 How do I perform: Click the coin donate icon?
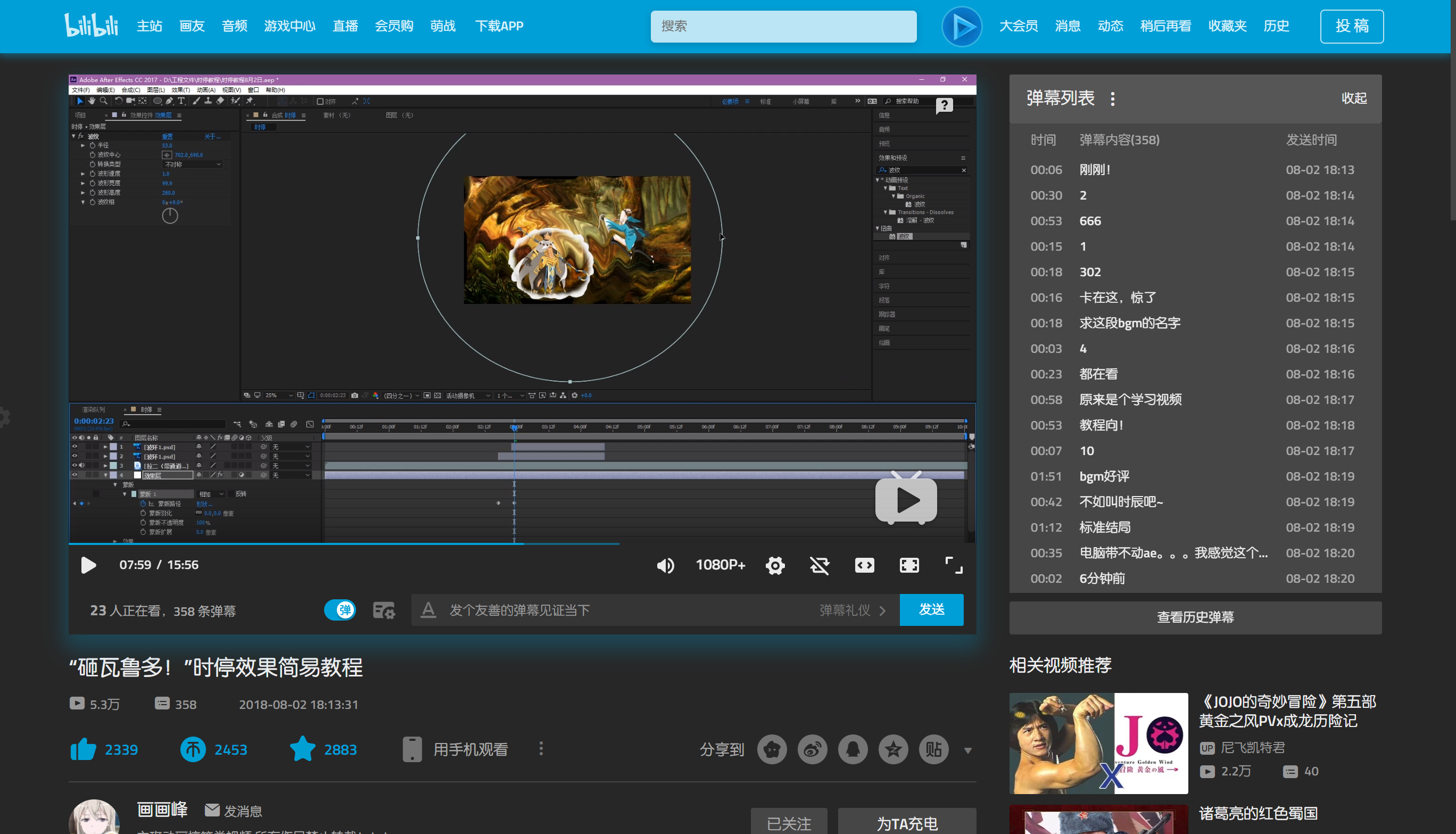[193, 749]
